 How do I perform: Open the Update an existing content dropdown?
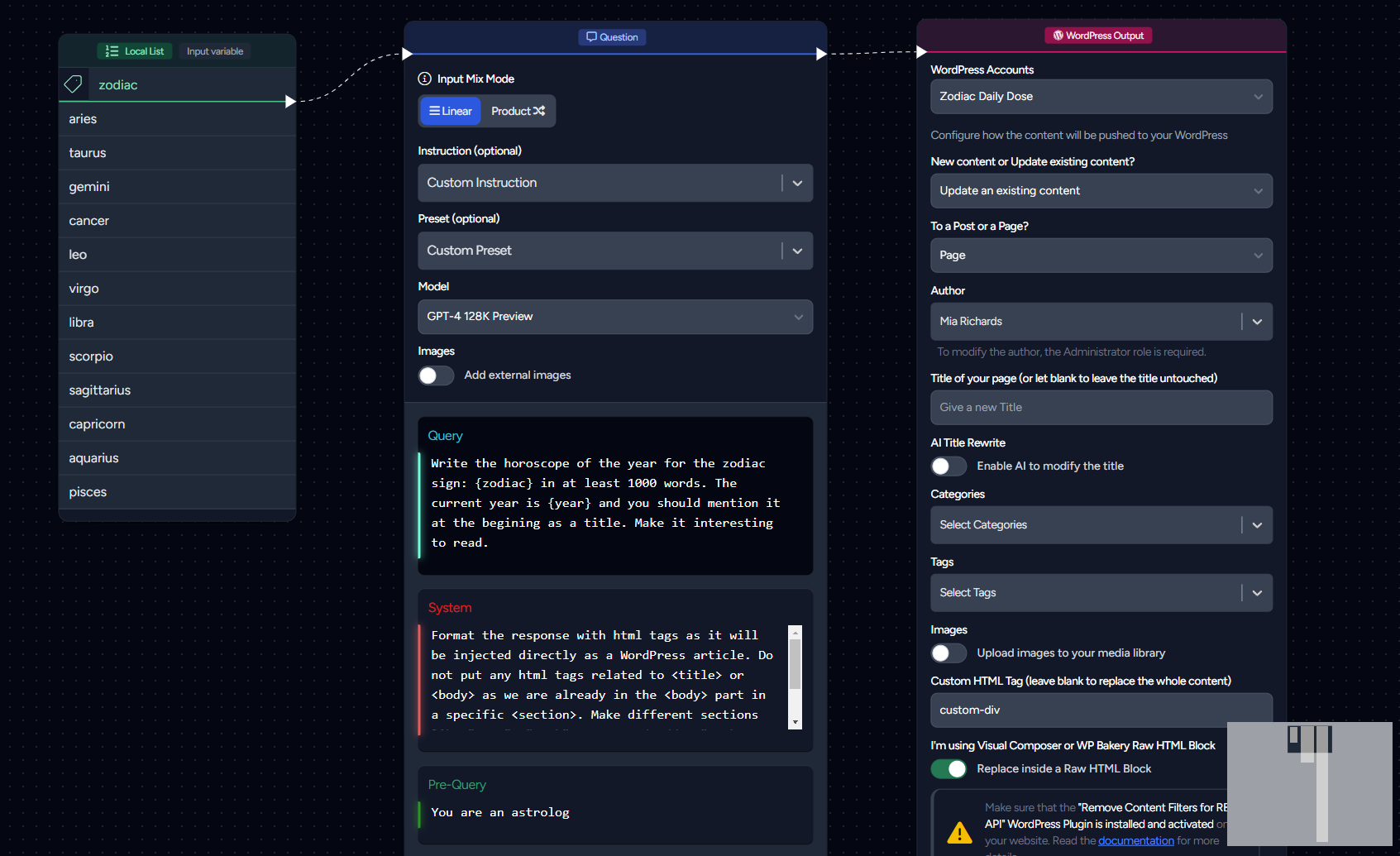[x=1101, y=191]
